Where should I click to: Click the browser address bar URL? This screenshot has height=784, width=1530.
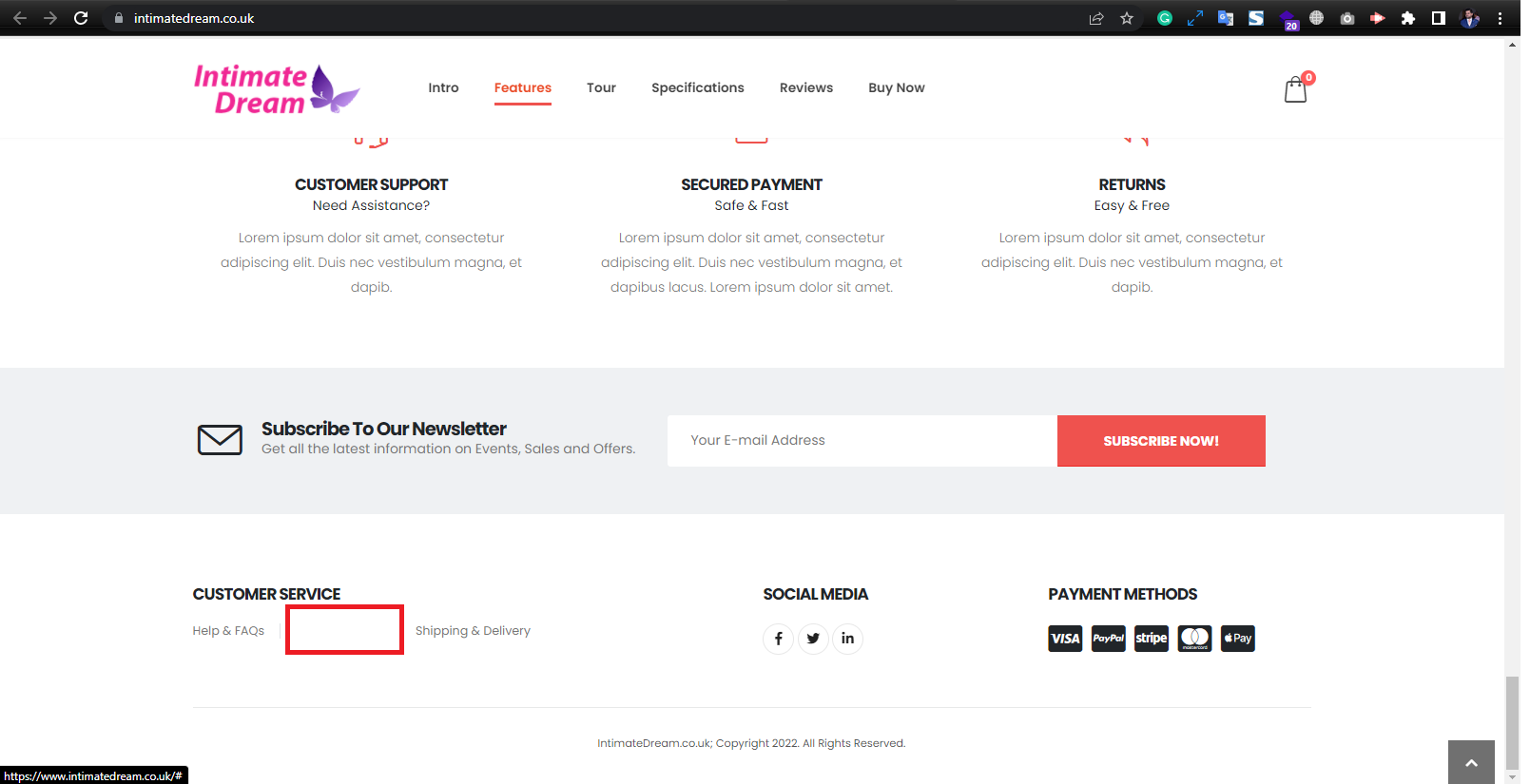tap(194, 18)
